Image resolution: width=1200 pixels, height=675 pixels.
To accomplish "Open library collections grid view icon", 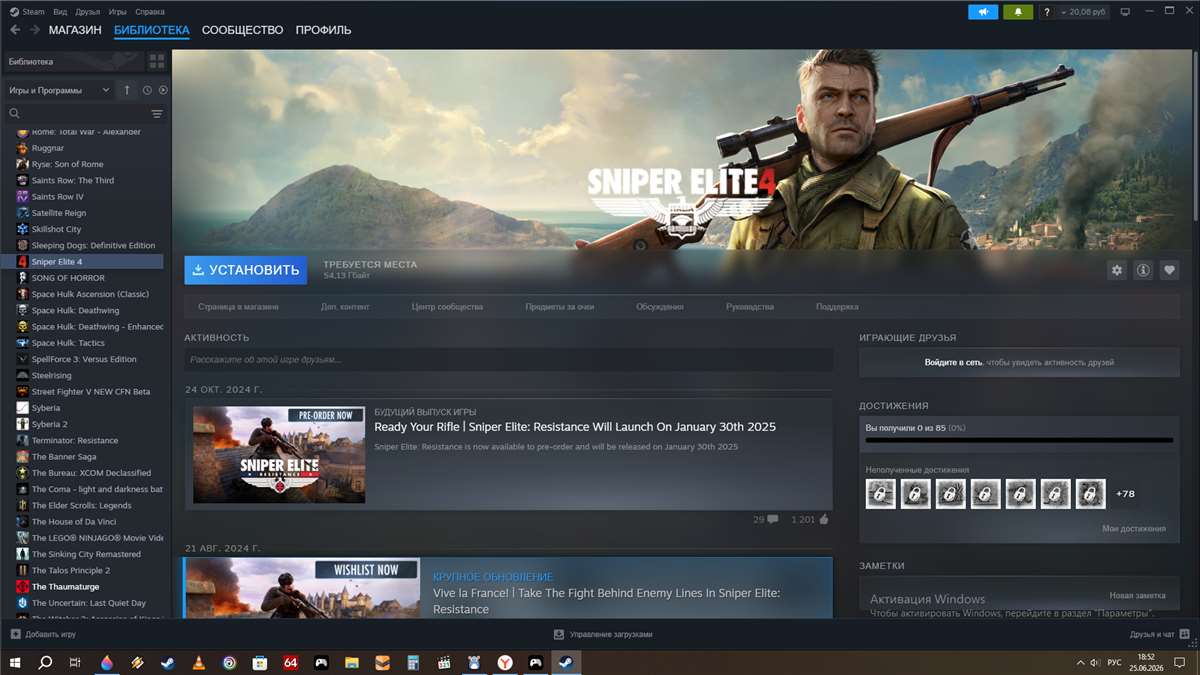I will [157, 61].
